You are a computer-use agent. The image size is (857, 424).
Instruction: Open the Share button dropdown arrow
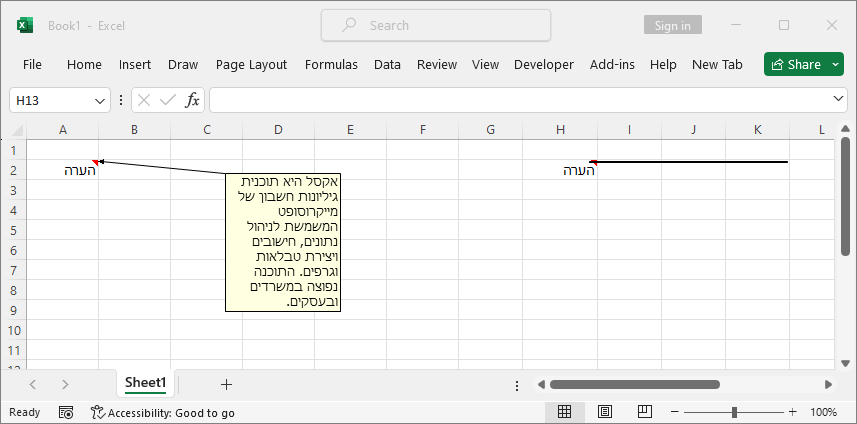coord(836,64)
